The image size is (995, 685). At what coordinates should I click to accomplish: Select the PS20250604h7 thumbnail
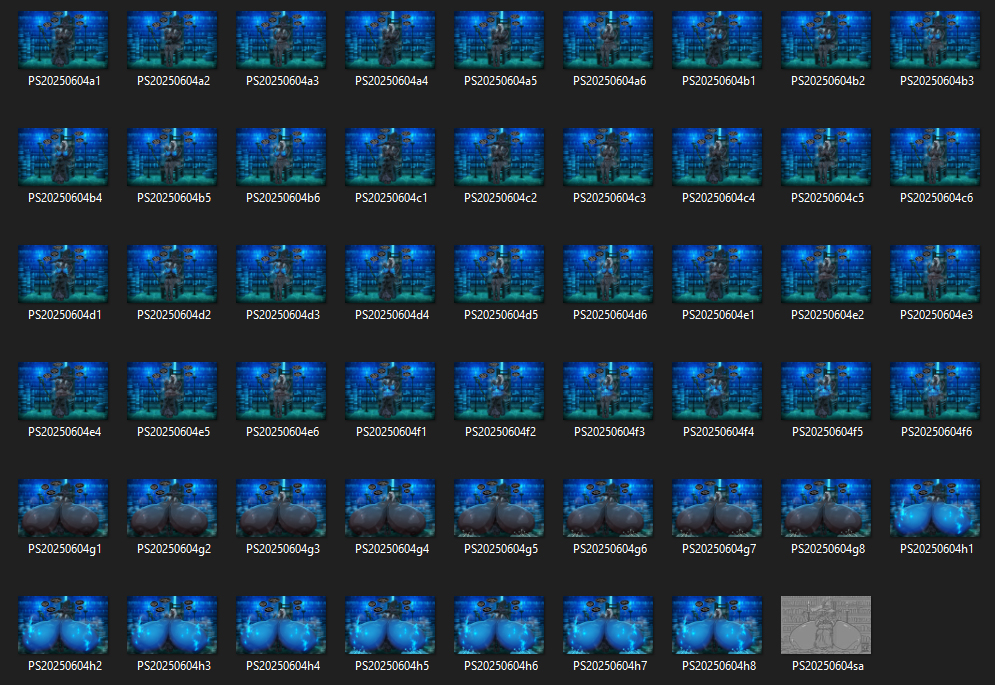click(609, 625)
